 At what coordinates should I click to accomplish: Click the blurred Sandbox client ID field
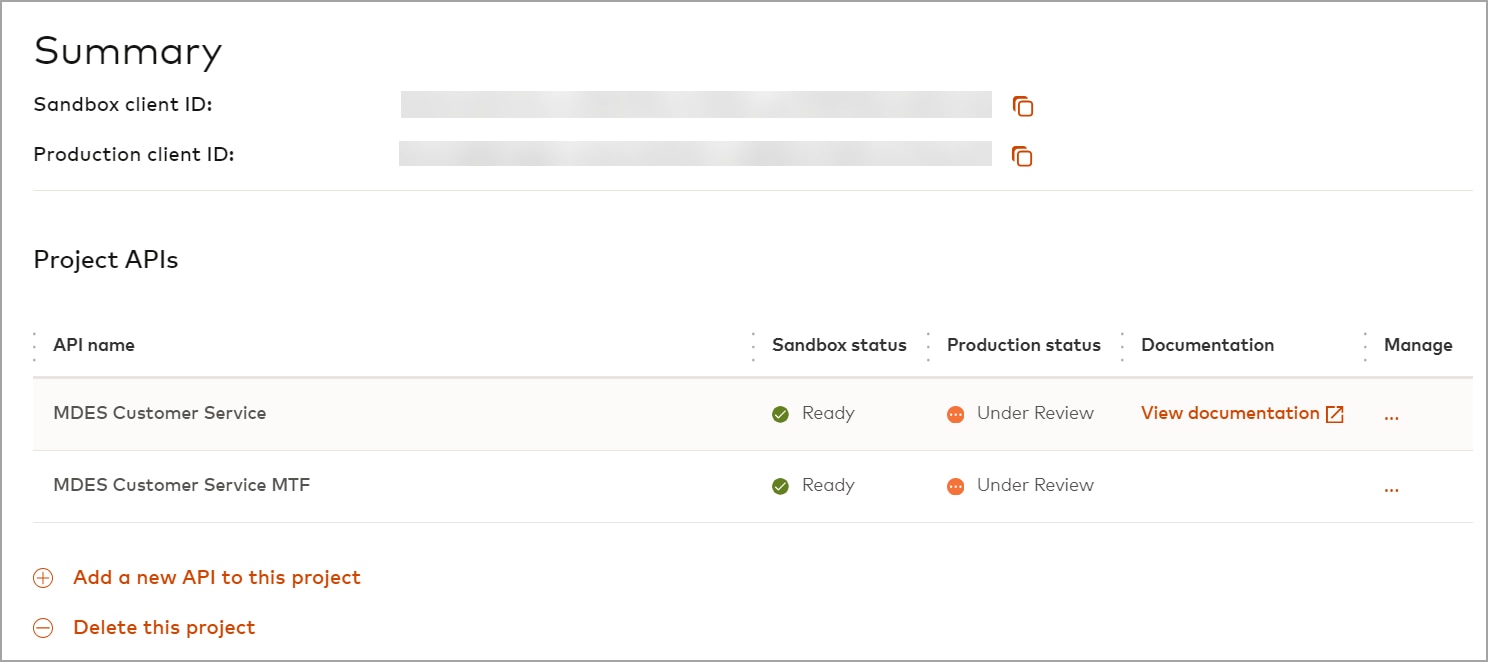pos(696,105)
